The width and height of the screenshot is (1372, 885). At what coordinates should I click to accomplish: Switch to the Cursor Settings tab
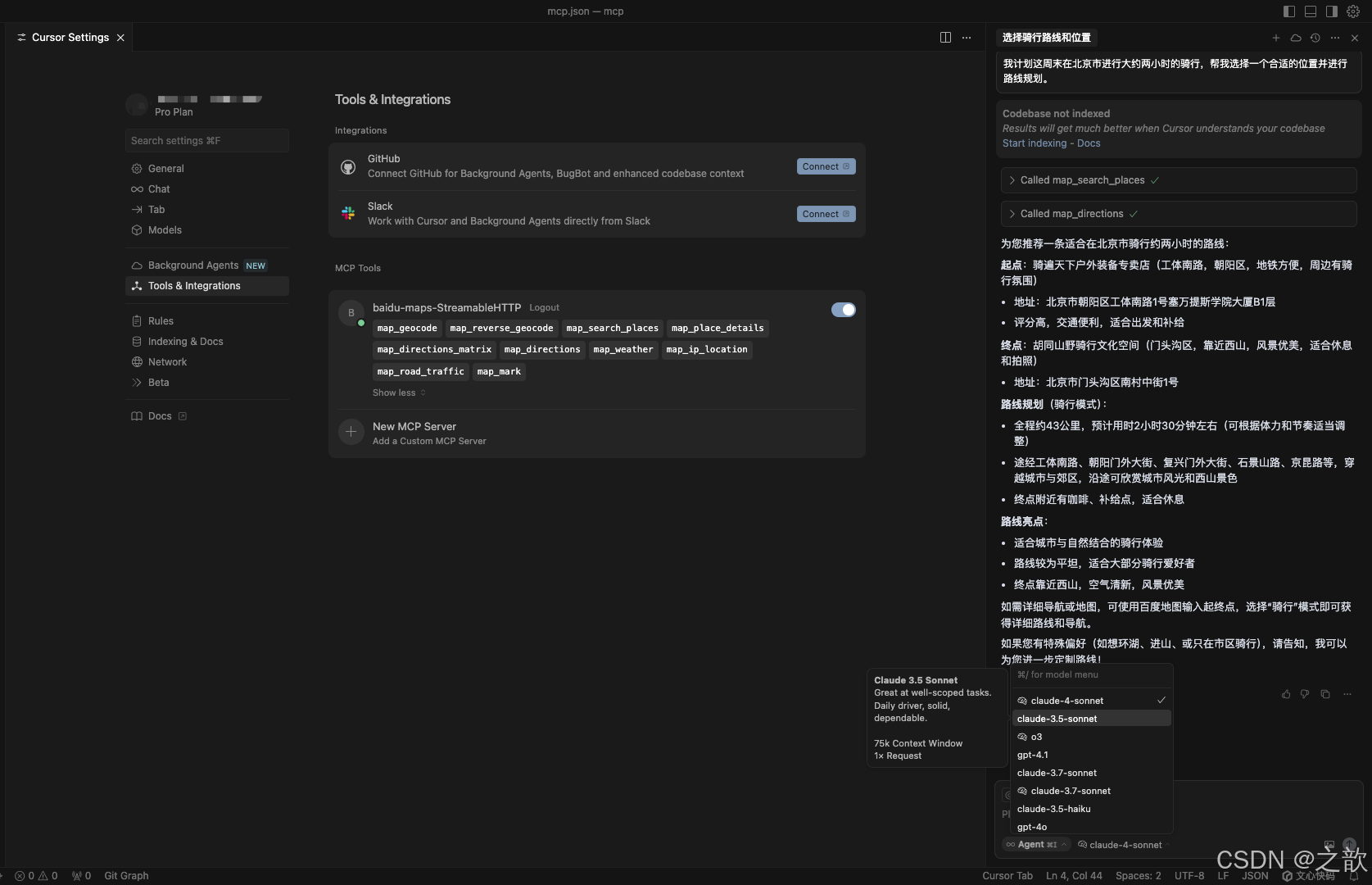point(70,38)
